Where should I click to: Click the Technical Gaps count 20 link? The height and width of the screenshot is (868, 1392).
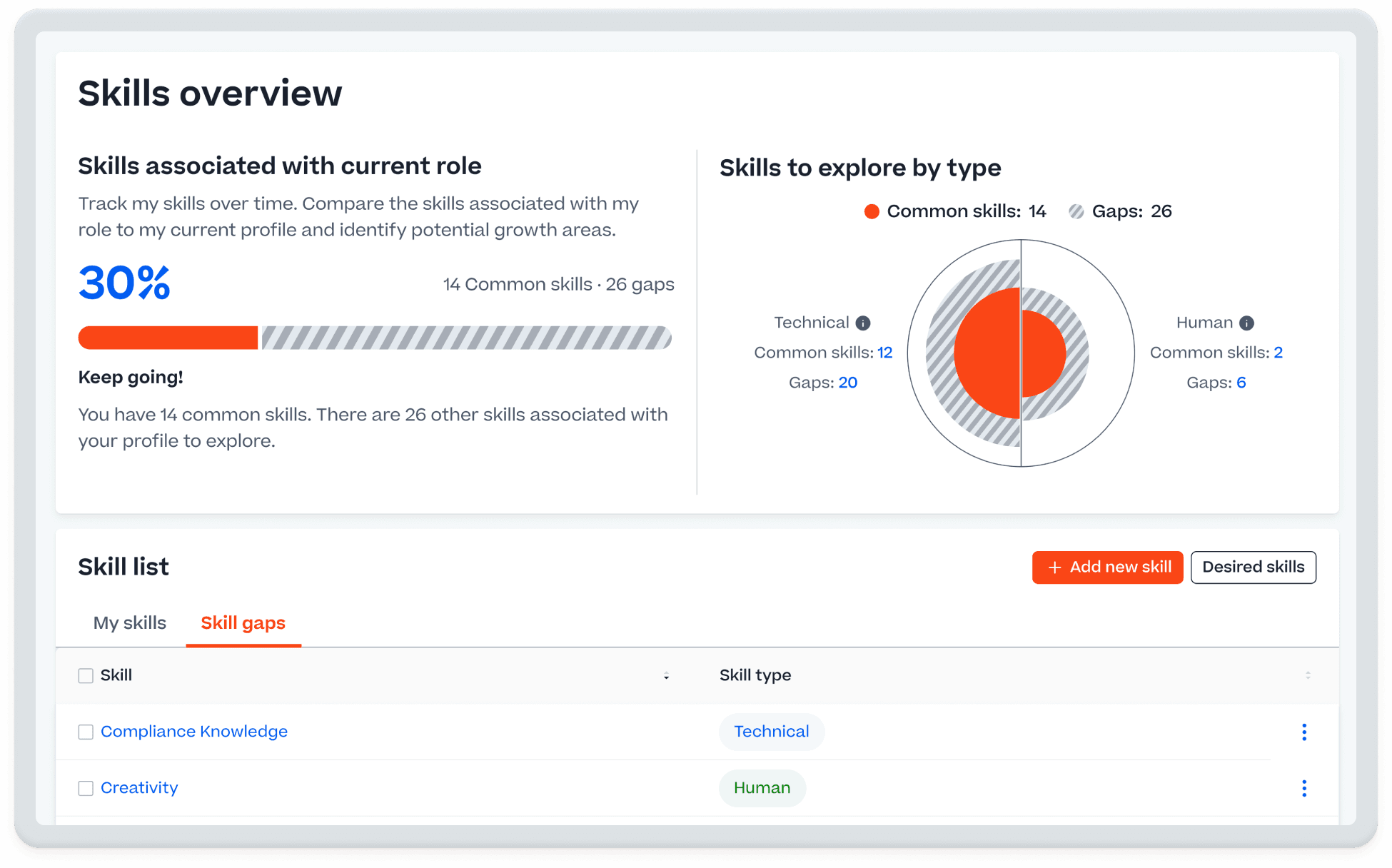pos(848,383)
